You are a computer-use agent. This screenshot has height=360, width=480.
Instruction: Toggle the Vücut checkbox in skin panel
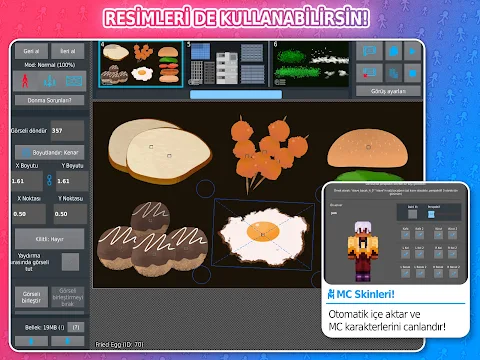438,235
